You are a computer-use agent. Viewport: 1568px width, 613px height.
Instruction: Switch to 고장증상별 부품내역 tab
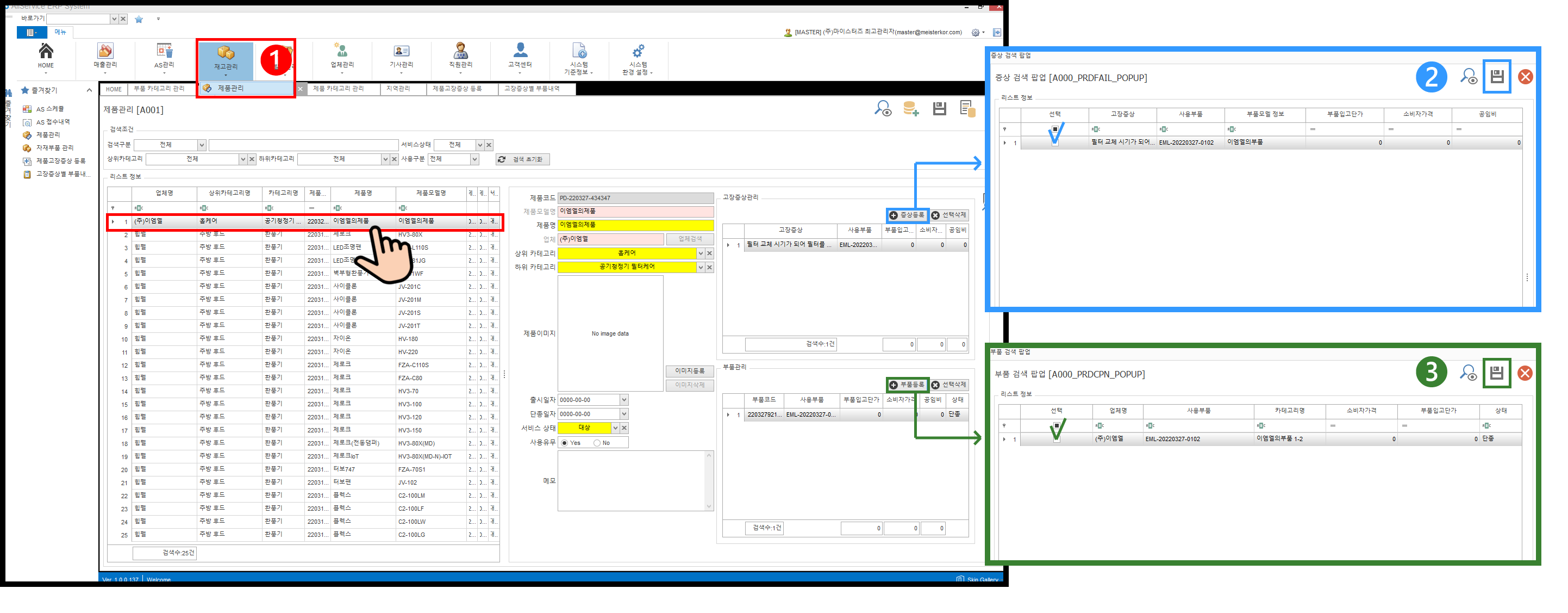532,89
